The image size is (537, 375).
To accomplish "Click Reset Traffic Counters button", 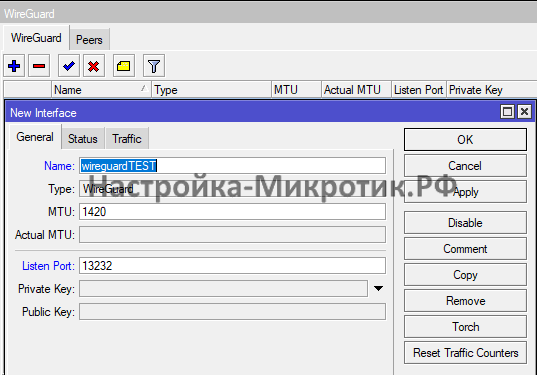I will [x=465, y=353].
